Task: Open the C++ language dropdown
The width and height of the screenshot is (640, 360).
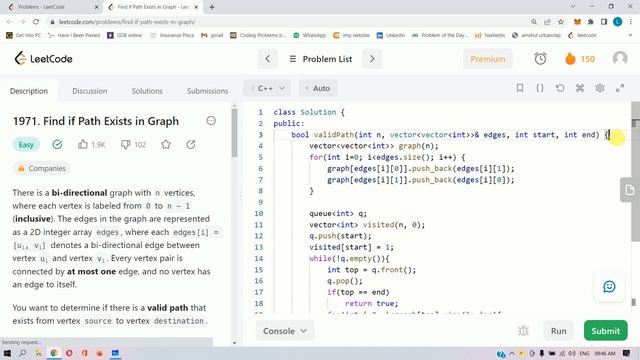Action: [267, 88]
